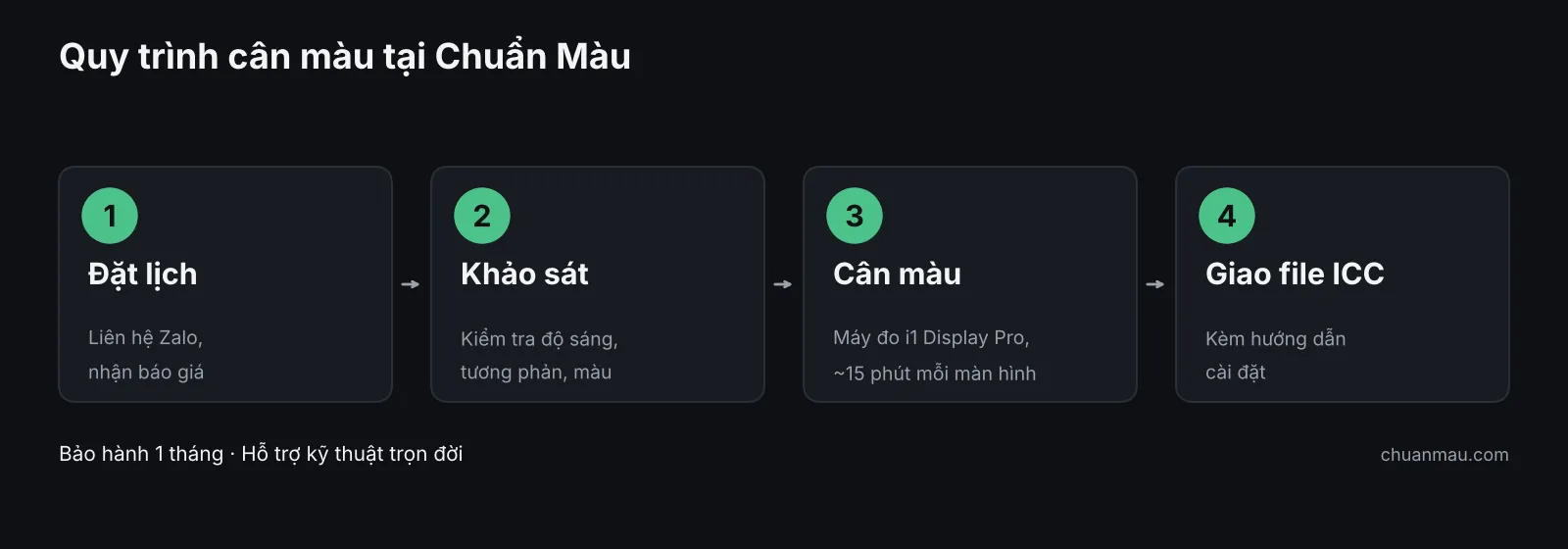Open the chuanmau.com link
Screen dimensions: 1568x549
[1445, 455]
